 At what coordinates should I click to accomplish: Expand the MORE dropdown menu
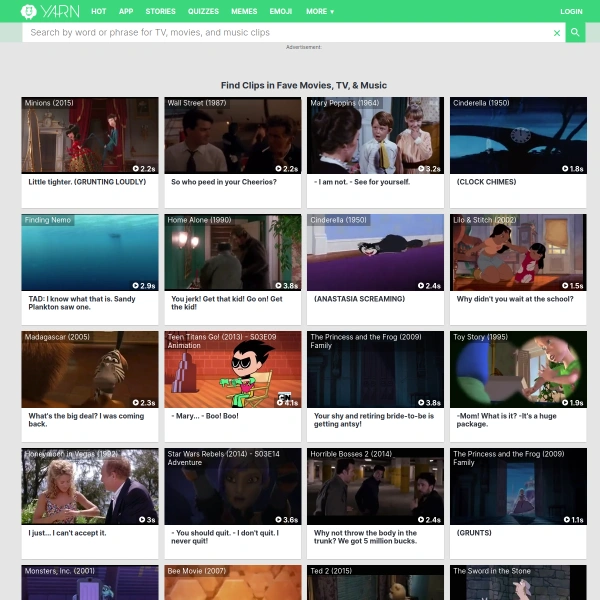point(320,12)
